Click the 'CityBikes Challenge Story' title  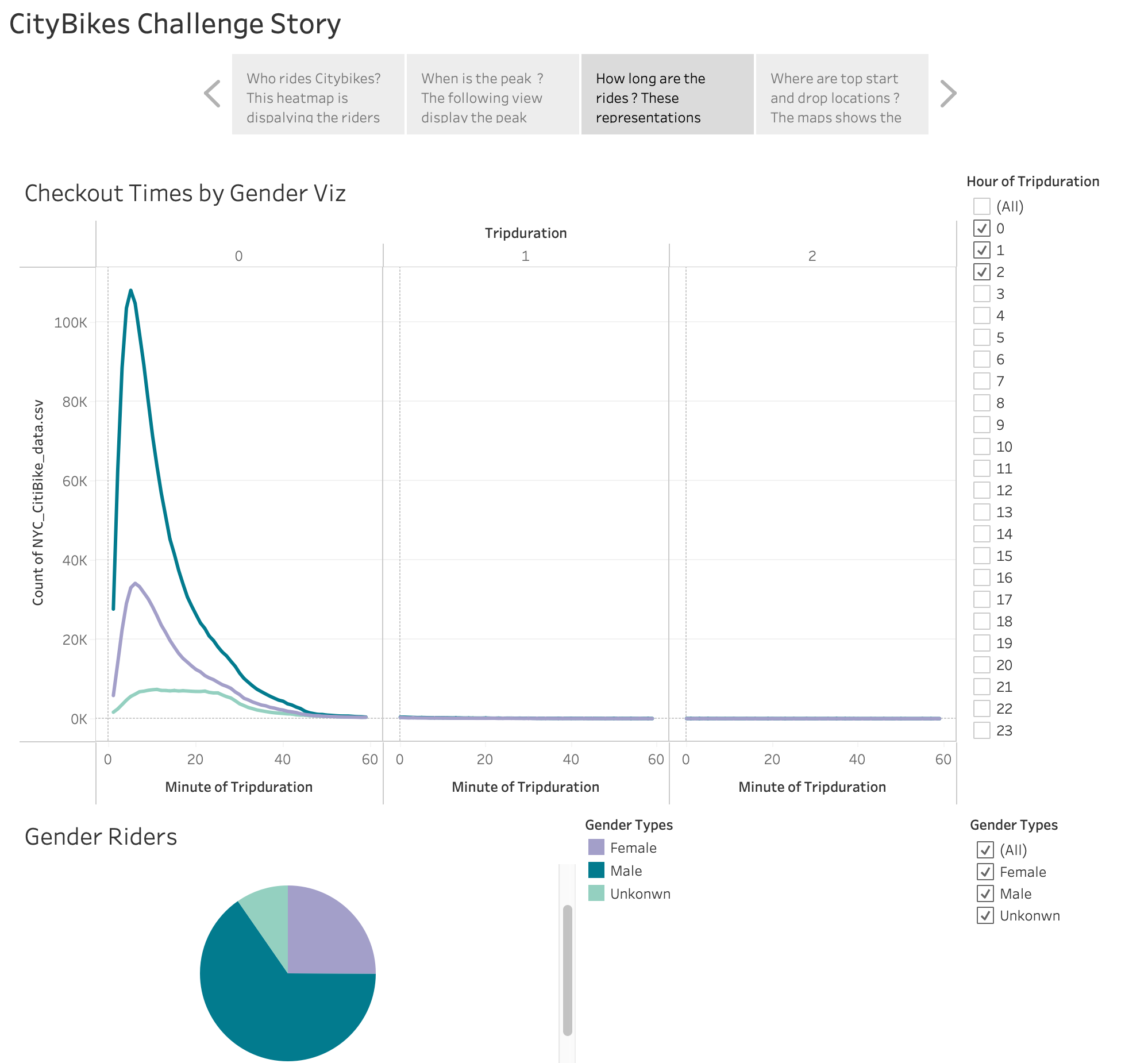[175, 25]
